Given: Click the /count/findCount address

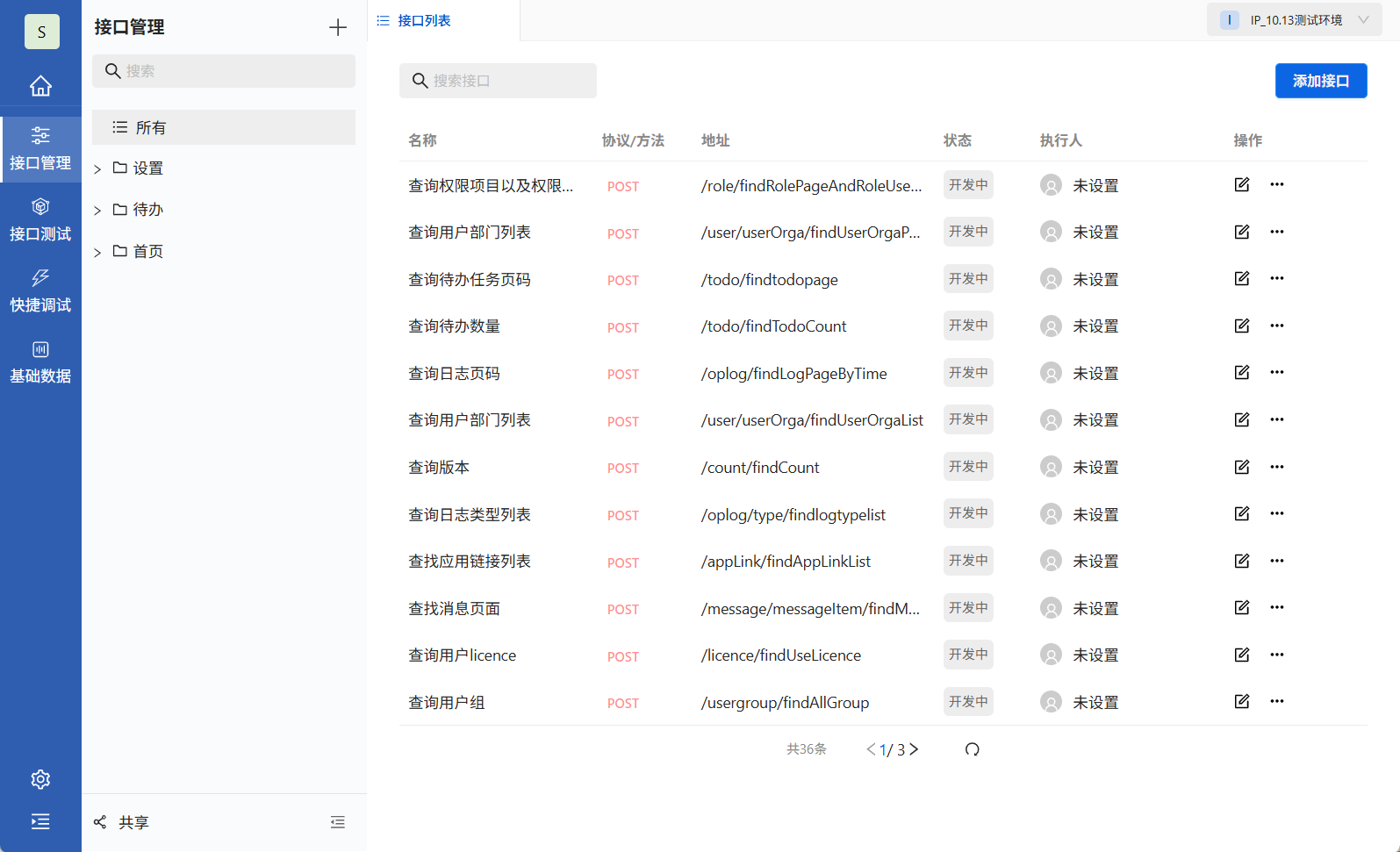Looking at the screenshot, I should [x=760, y=468].
